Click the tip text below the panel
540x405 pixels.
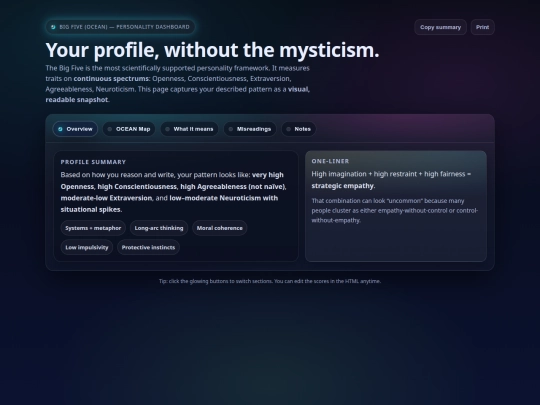coord(270,281)
